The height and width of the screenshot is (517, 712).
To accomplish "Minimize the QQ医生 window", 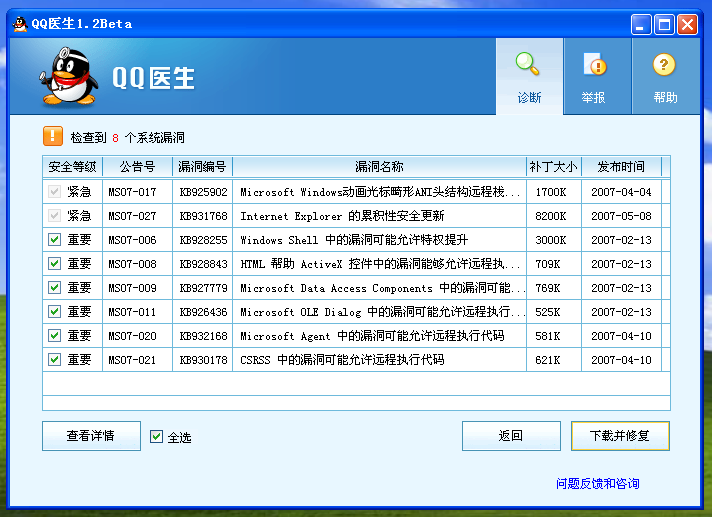I will (x=641, y=25).
